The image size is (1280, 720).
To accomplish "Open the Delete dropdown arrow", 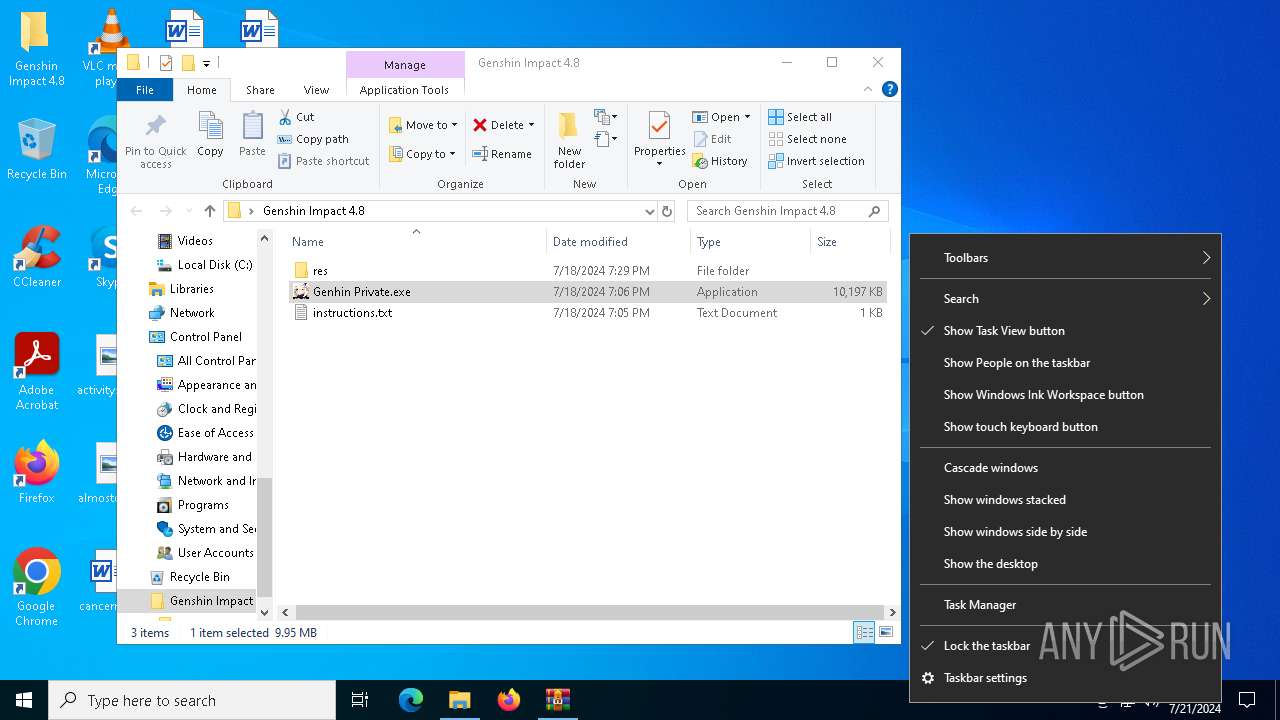I will 531,125.
